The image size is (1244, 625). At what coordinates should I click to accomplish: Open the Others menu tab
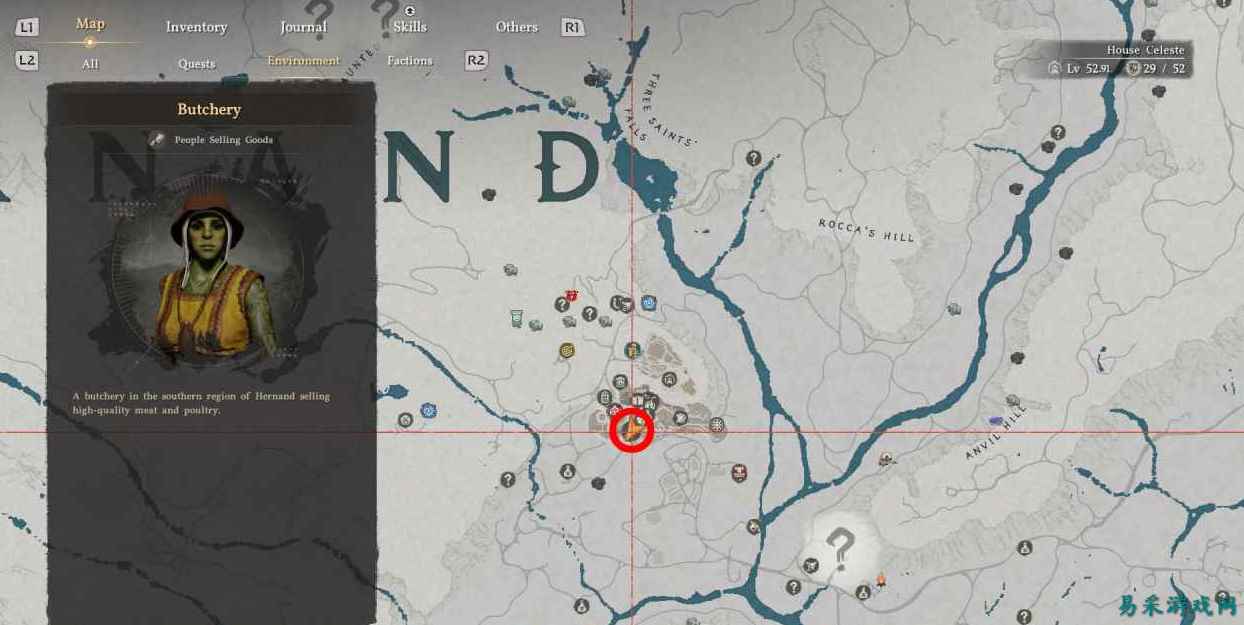[x=517, y=27]
